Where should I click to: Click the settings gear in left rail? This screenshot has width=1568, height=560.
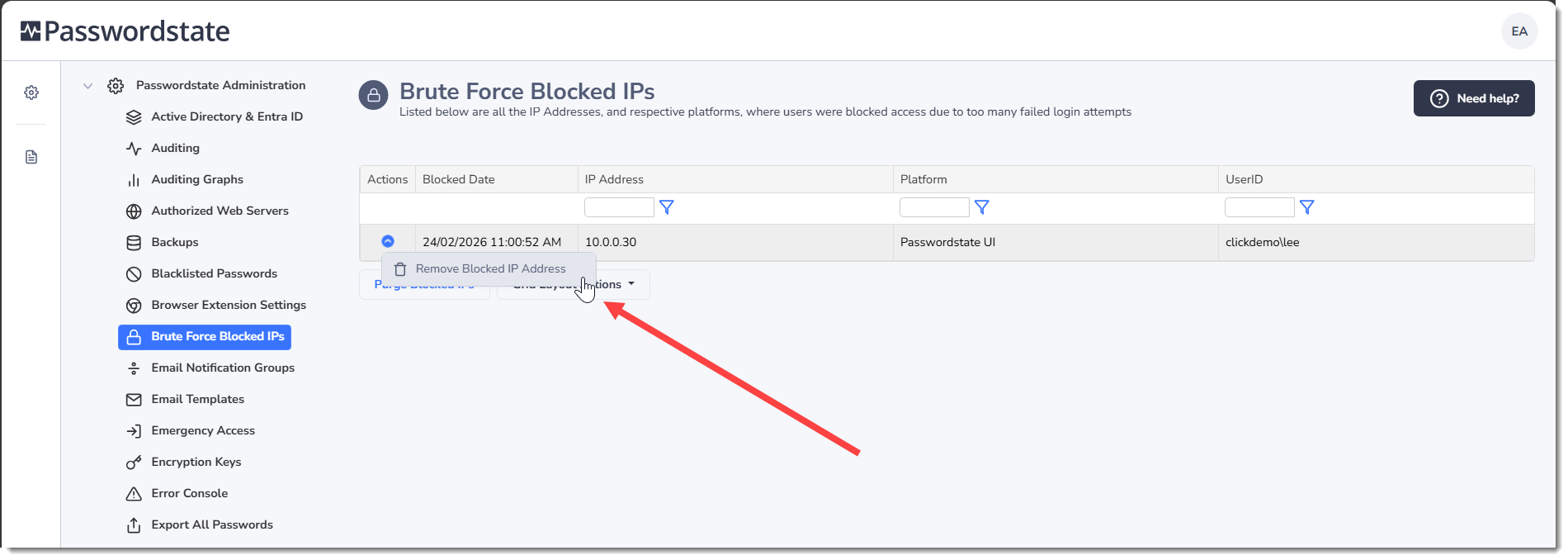[31, 93]
